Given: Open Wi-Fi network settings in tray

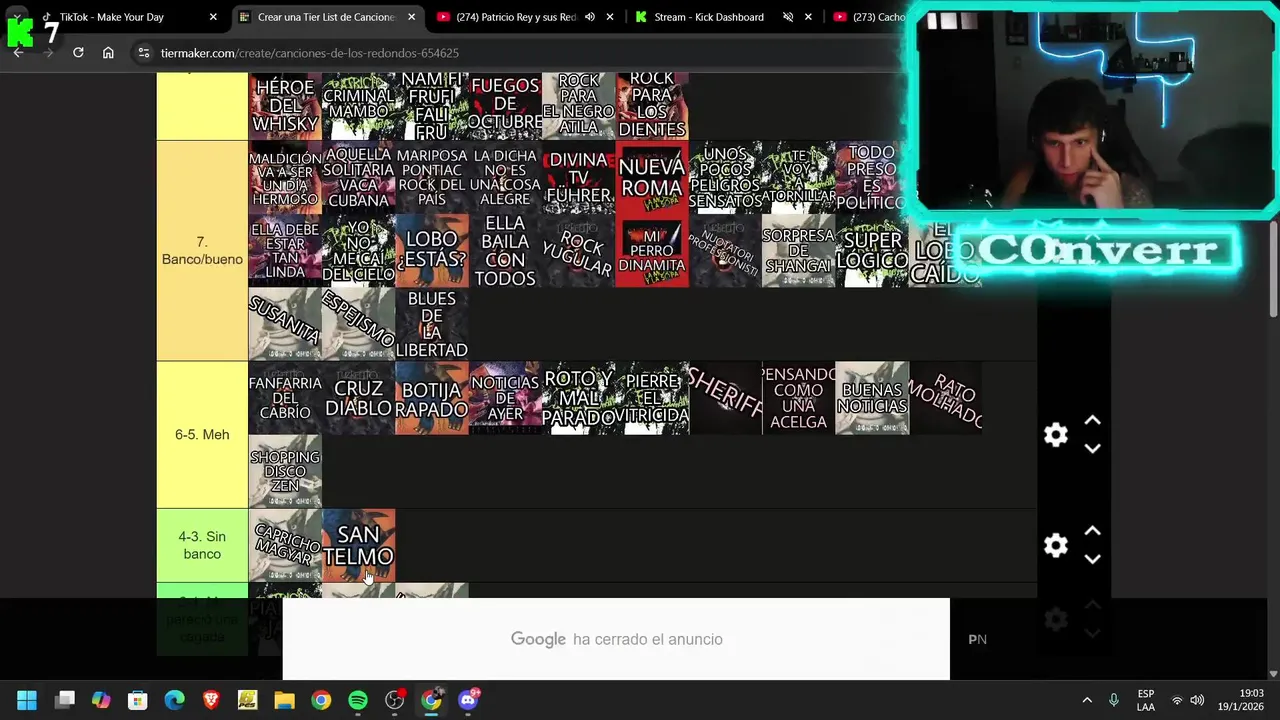Looking at the screenshot, I should (x=1177, y=700).
